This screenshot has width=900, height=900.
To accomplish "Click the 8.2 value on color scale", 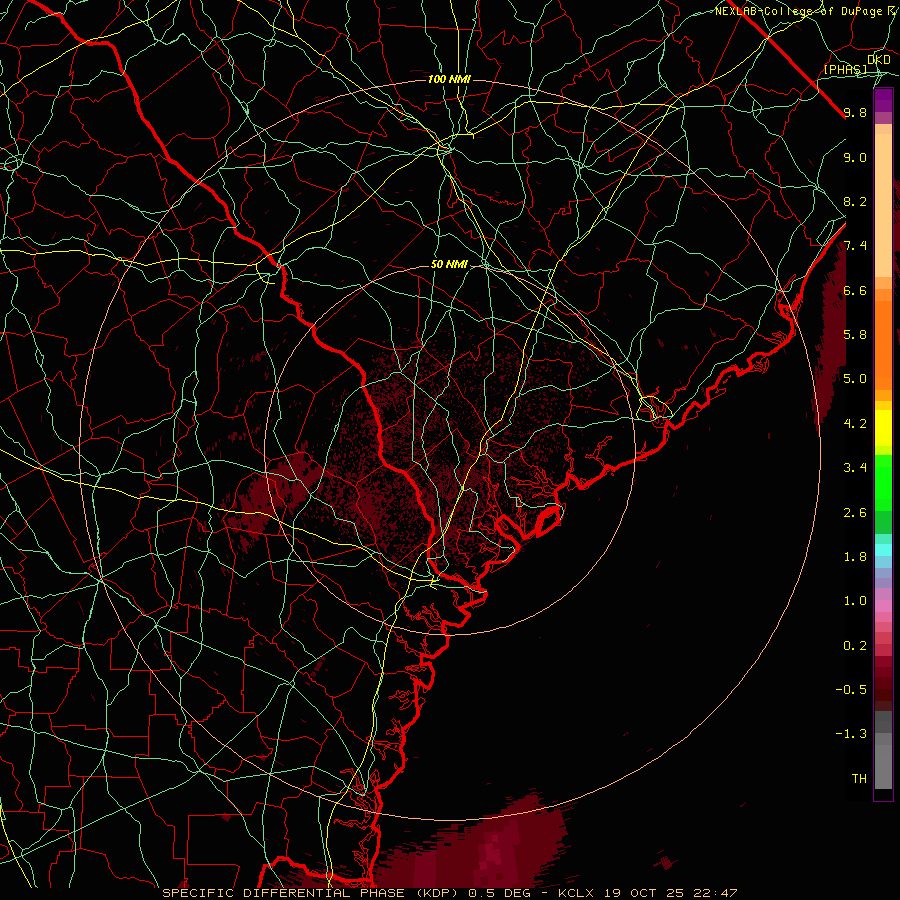I will 855,201.
